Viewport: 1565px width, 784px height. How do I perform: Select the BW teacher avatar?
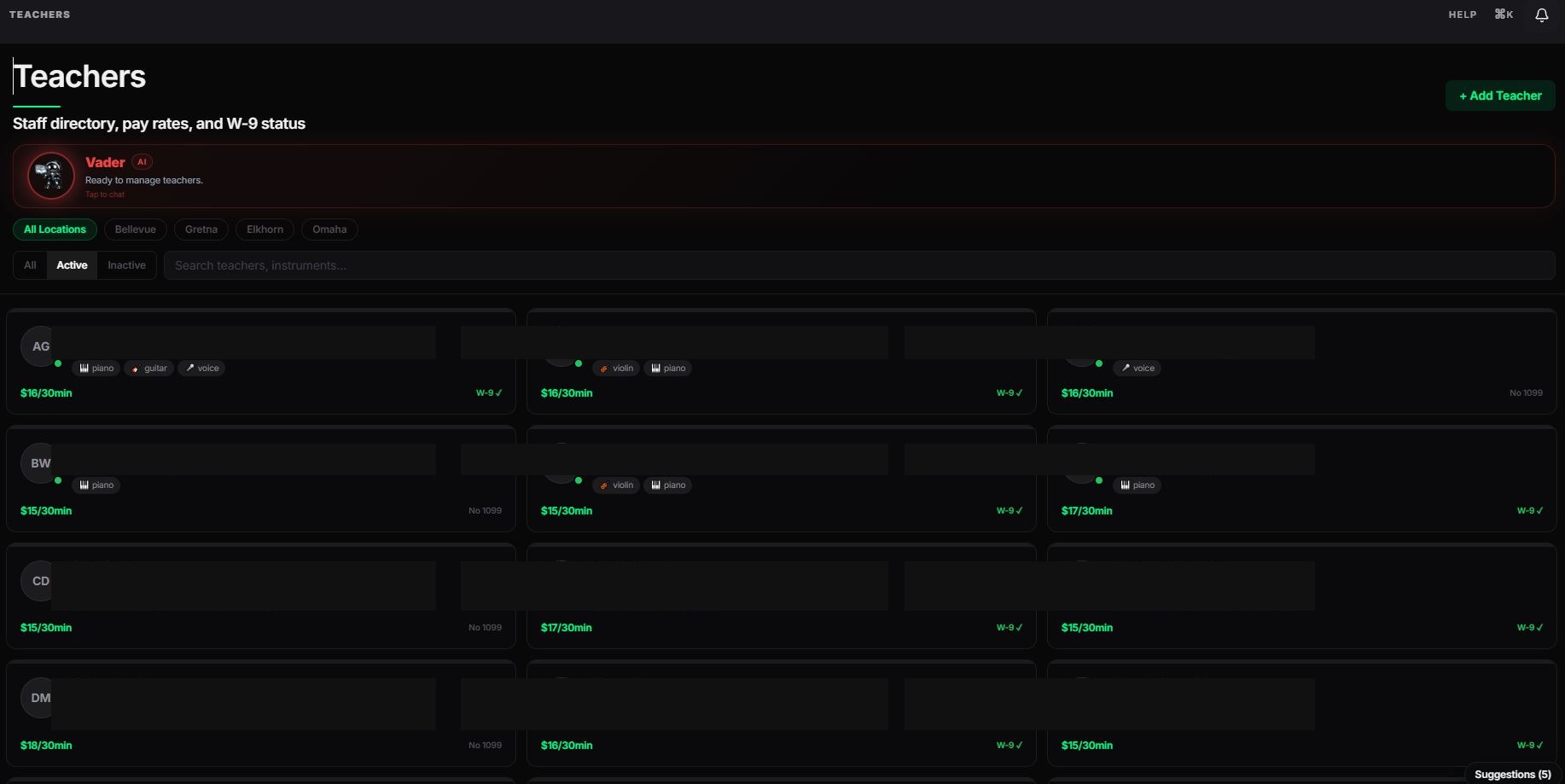[39, 463]
